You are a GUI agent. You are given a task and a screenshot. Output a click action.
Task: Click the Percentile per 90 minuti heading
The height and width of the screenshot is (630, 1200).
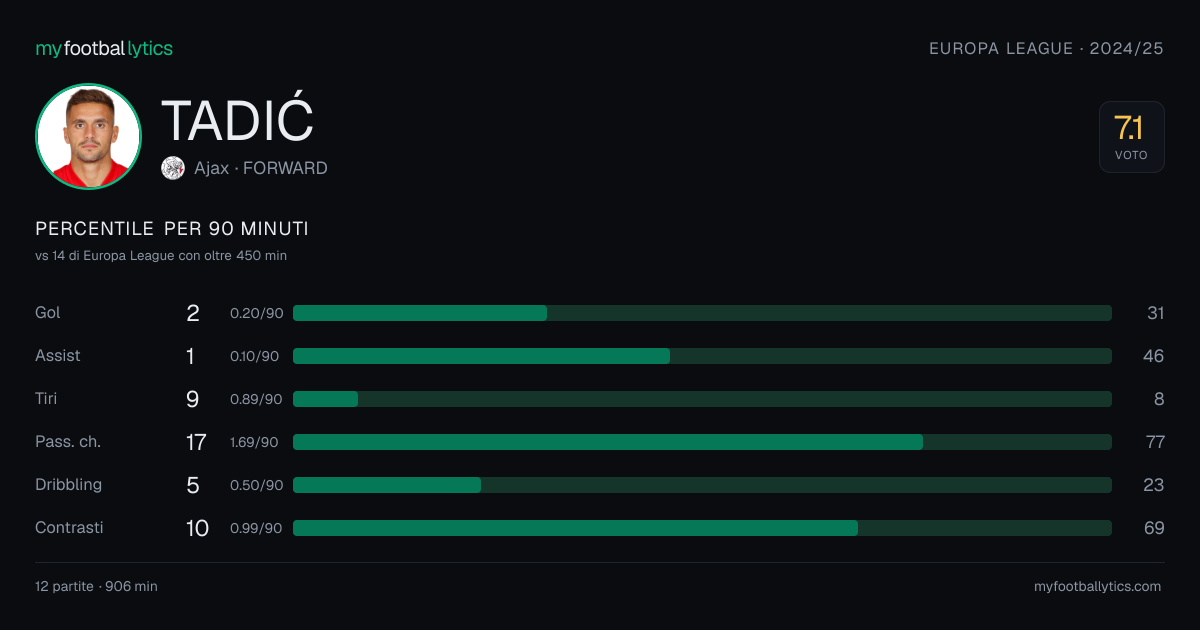coord(172,229)
